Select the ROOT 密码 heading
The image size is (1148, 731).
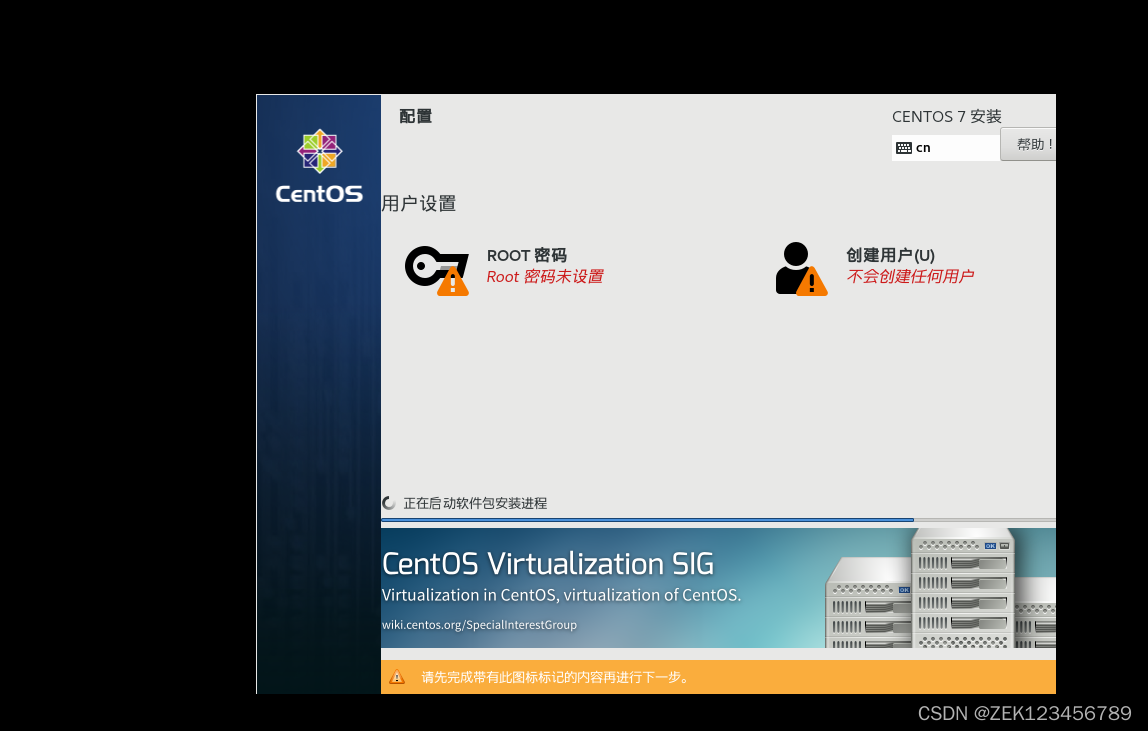click(x=526, y=255)
